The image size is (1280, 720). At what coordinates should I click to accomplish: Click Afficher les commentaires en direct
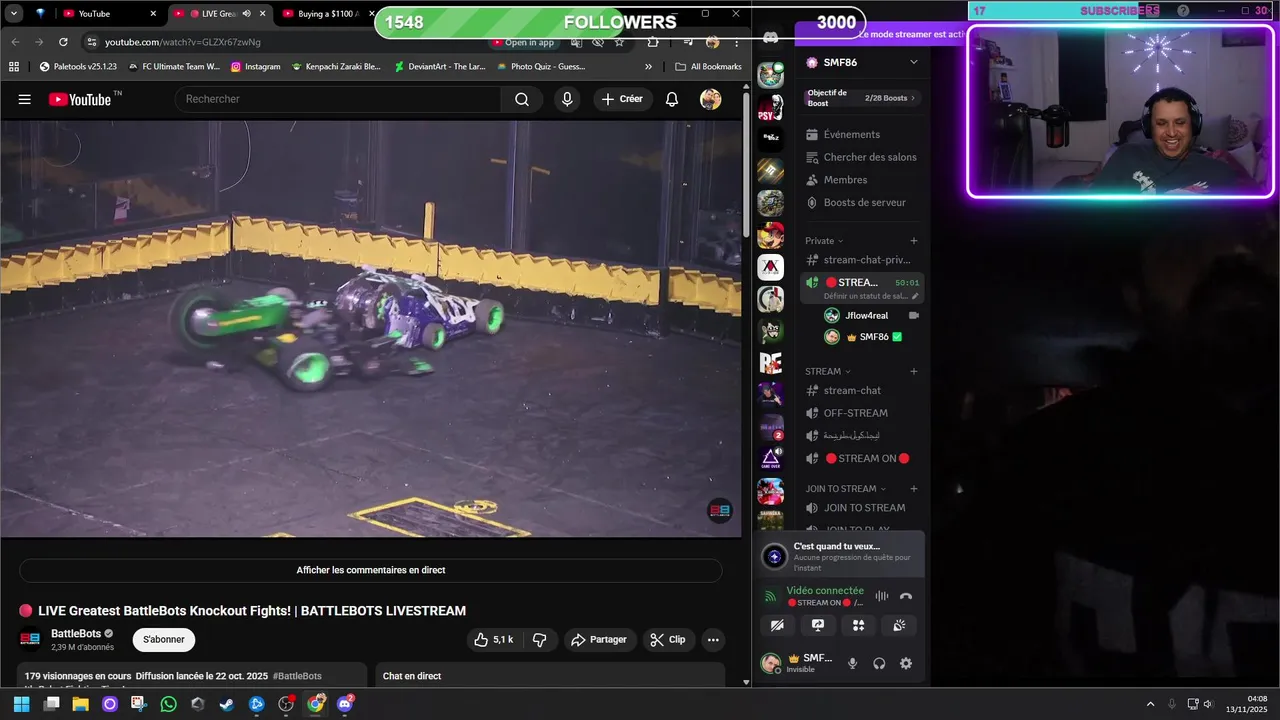coord(371,570)
